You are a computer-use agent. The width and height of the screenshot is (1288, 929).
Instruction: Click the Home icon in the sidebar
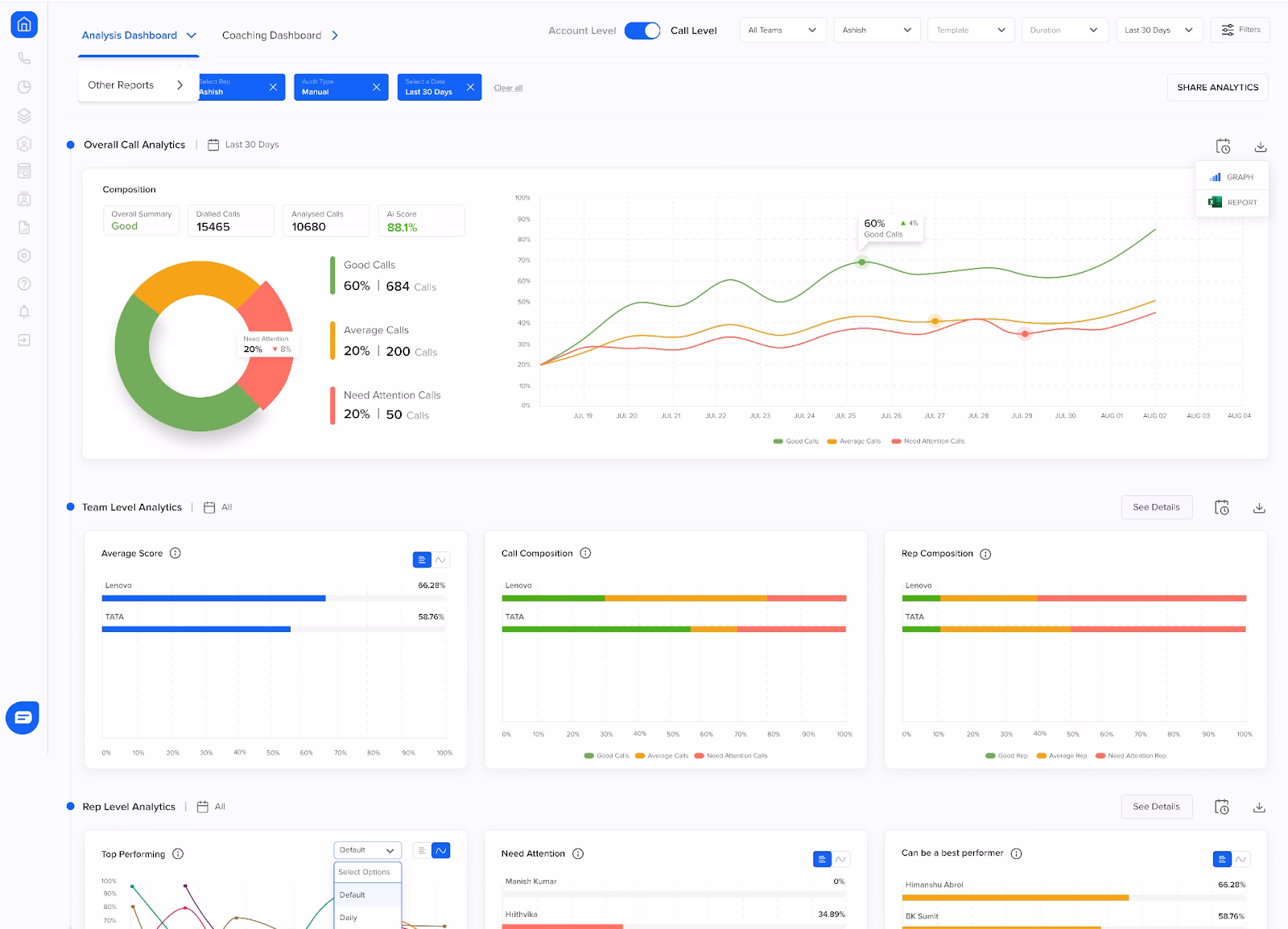[x=24, y=24]
